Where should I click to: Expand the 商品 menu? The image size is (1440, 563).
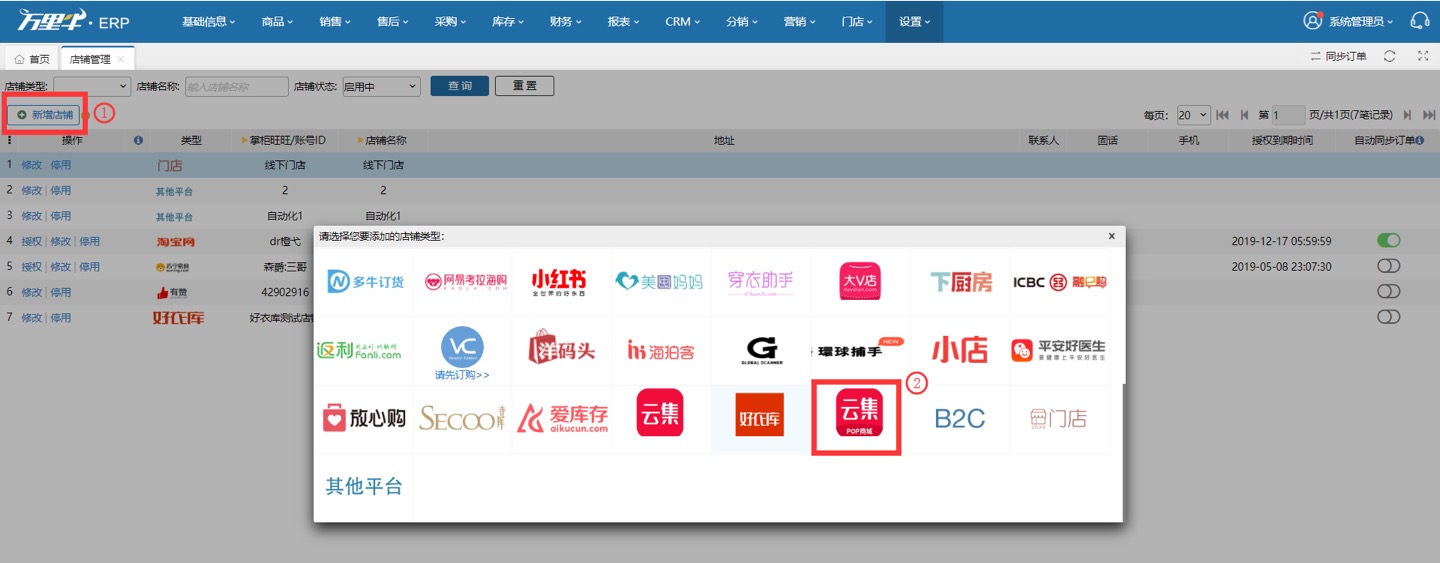pos(277,21)
